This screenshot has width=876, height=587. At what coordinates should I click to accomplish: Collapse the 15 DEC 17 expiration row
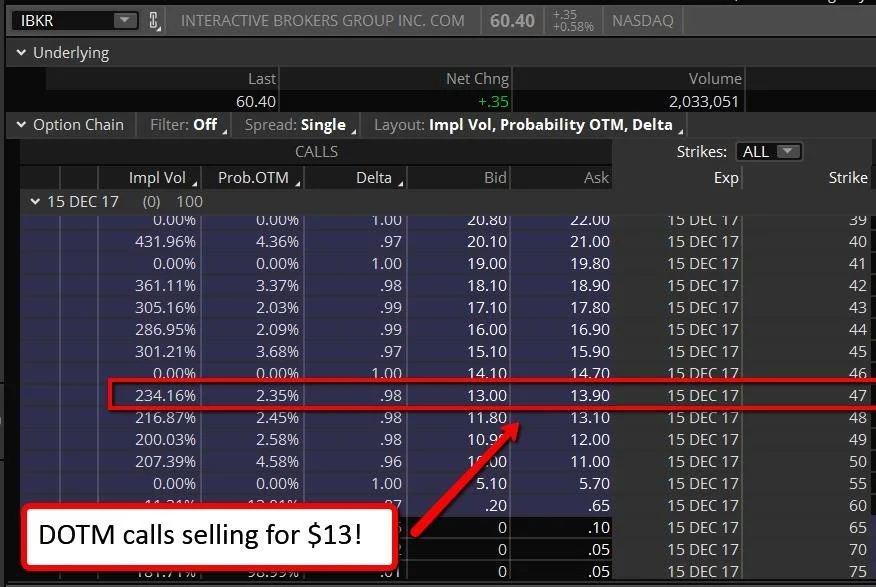[35, 202]
